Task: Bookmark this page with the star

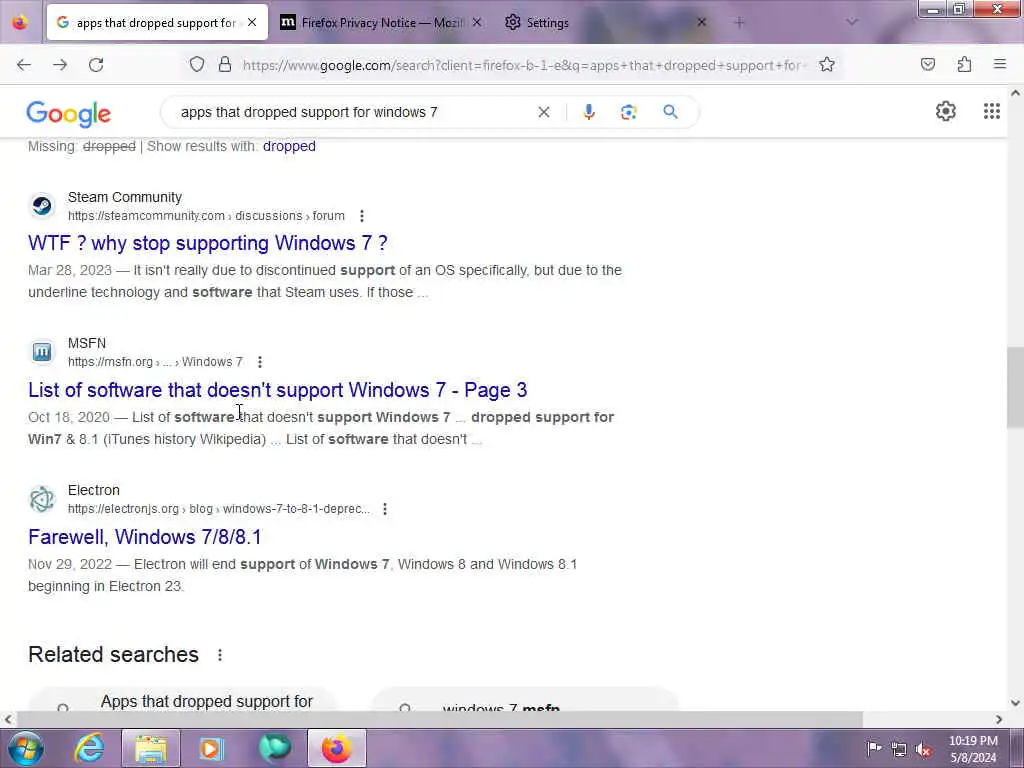Action: click(x=827, y=65)
